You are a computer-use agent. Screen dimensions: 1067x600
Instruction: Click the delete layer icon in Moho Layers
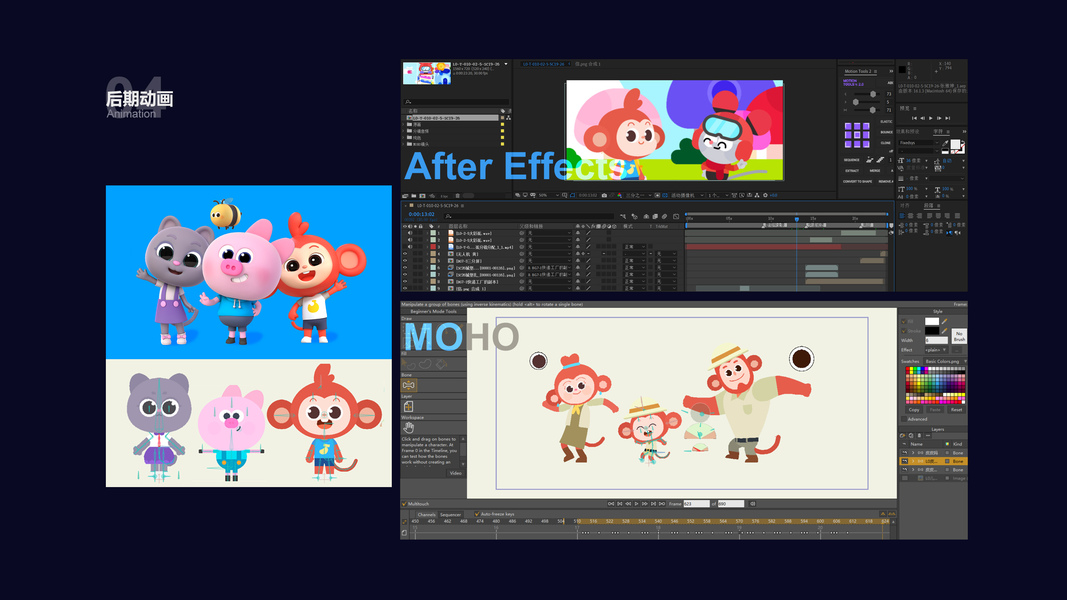coord(919,435)
